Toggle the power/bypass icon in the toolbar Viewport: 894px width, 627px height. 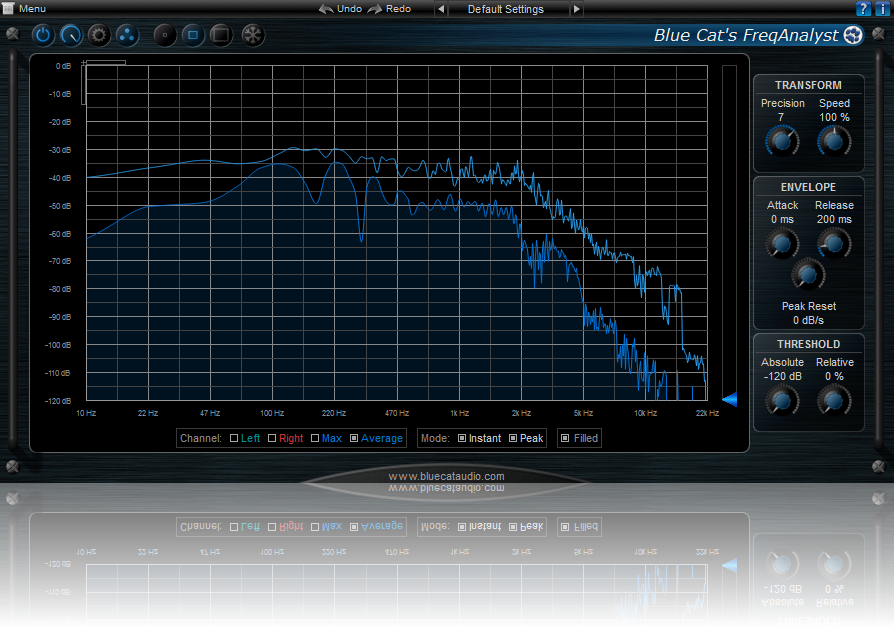pos(43,35)
